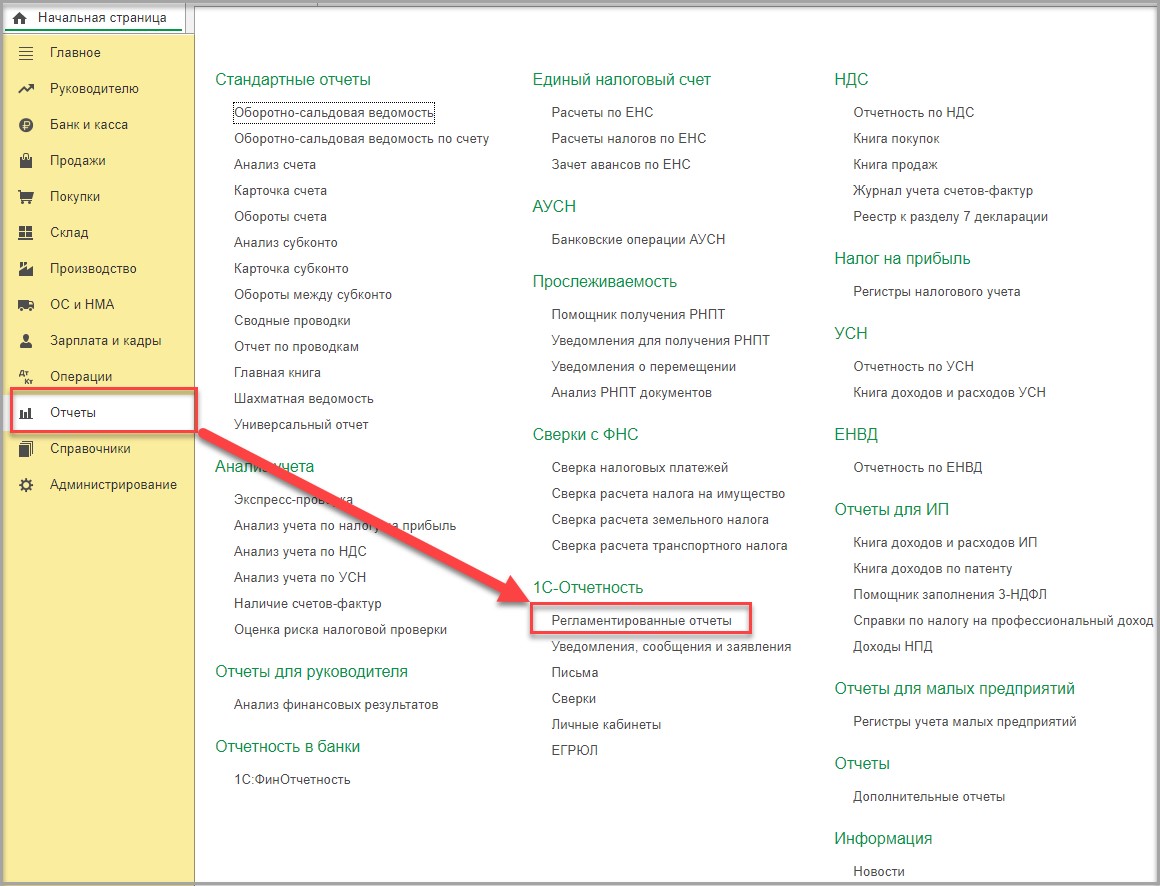
Task: Open Дополнительные отчеты
Action: [928, 797]
